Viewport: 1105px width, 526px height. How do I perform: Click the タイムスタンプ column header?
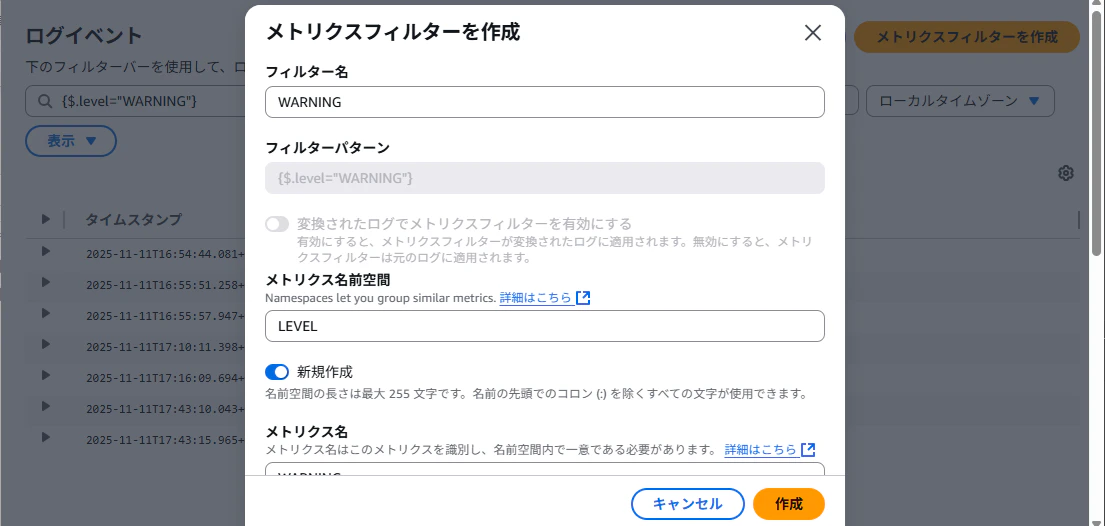133,219
